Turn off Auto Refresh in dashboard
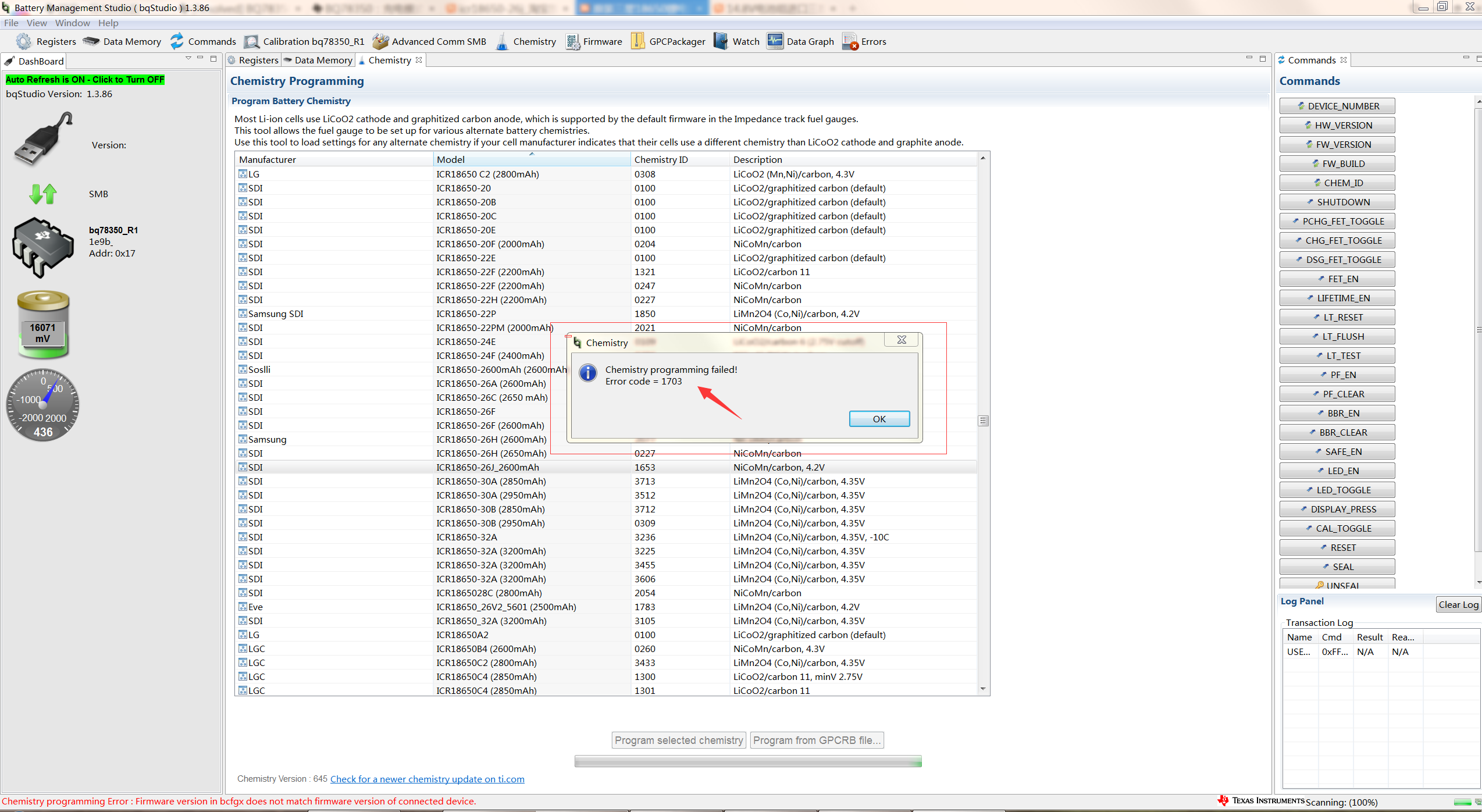 (x=85, y=80)
